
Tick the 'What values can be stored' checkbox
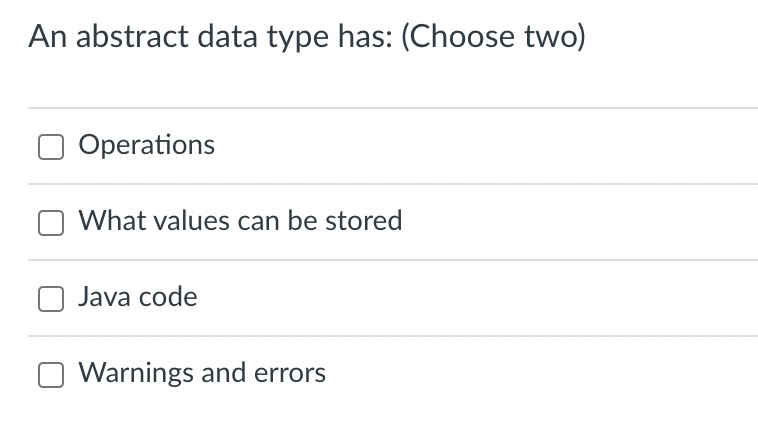click(50, 223)
